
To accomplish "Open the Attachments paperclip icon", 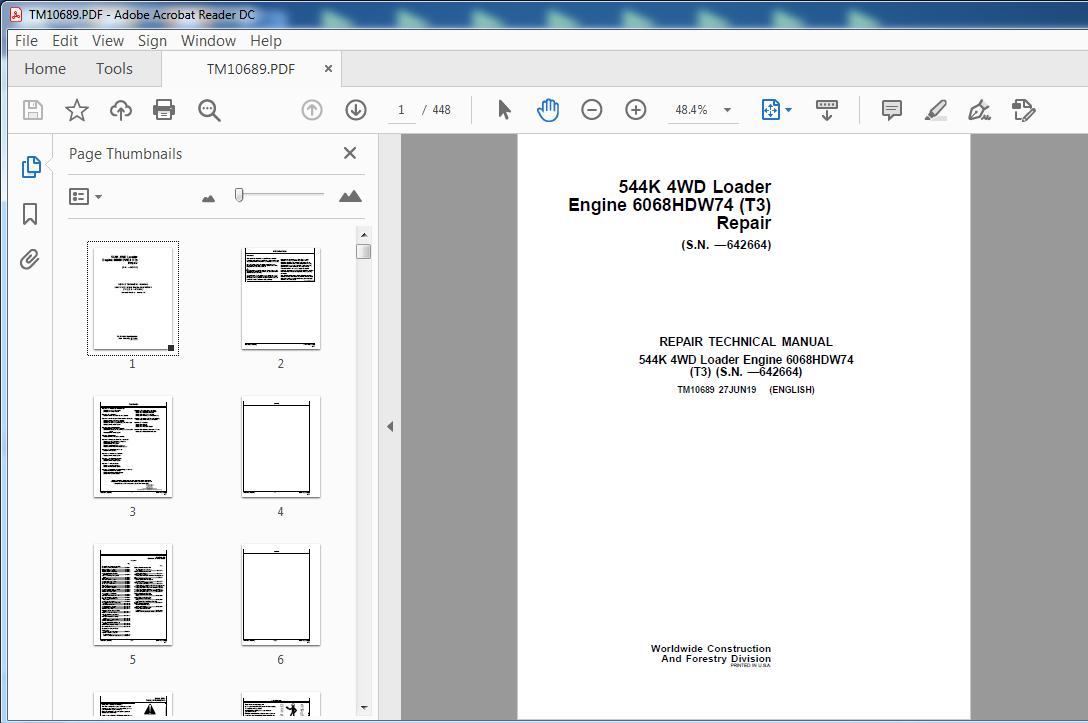I will coord(29,260).
